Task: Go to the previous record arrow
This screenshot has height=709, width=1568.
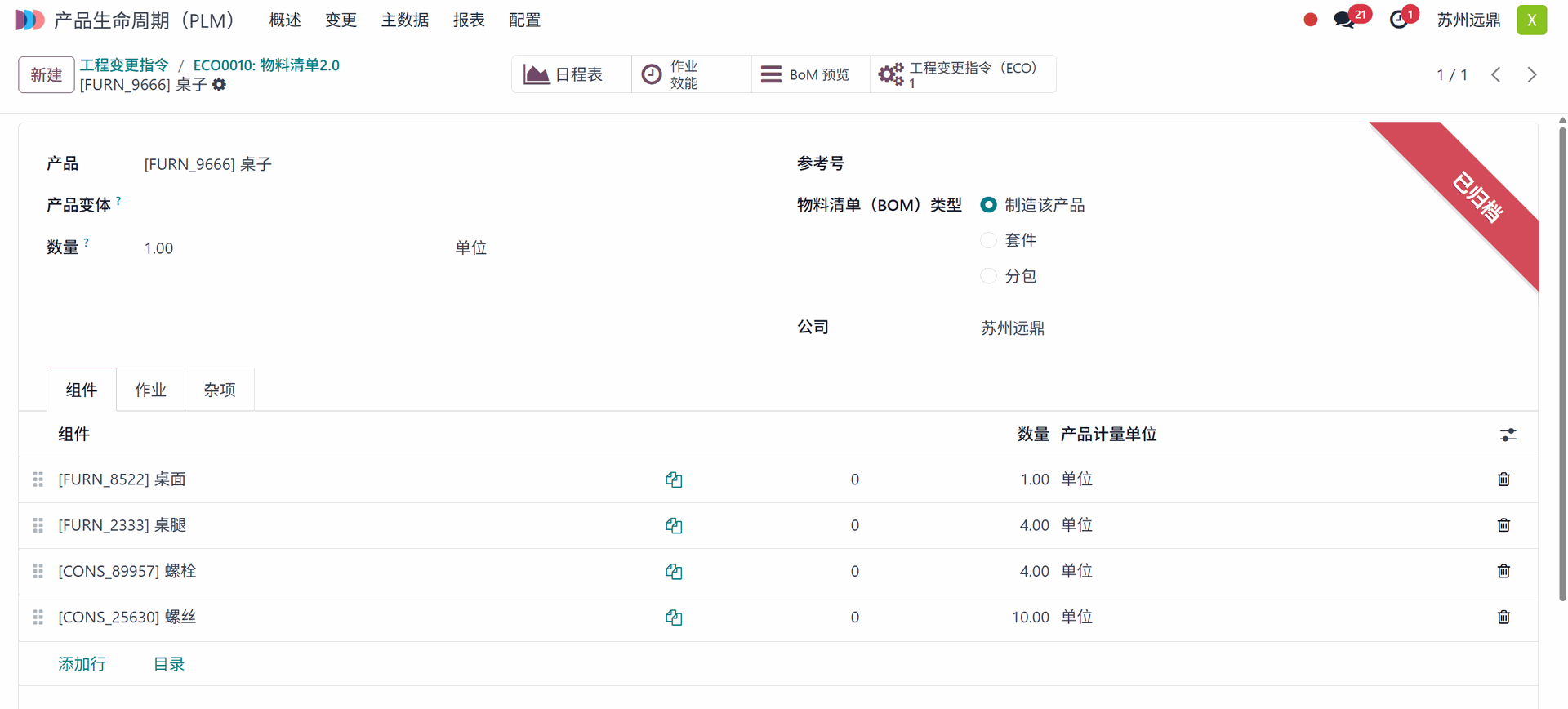Action: click(x=1496, y=75)
